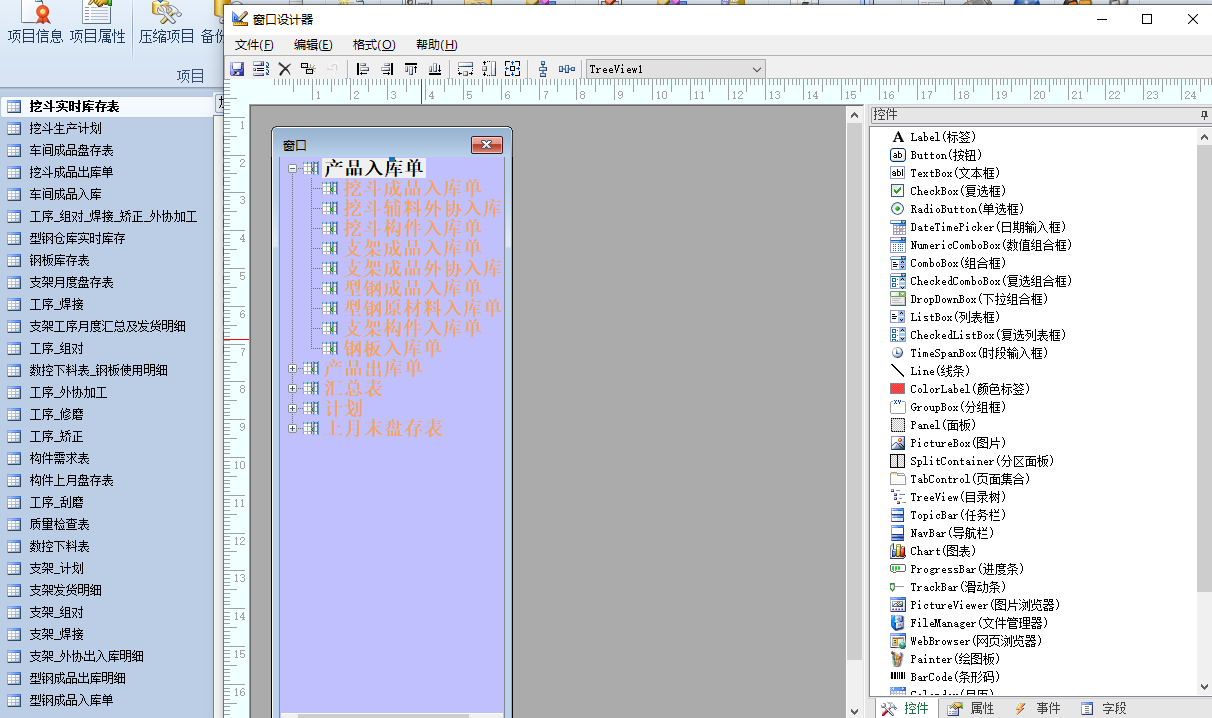1212x718 pixels.
Task: Expand the 上月末盘存表 tree node
Action: pos(293,428)
